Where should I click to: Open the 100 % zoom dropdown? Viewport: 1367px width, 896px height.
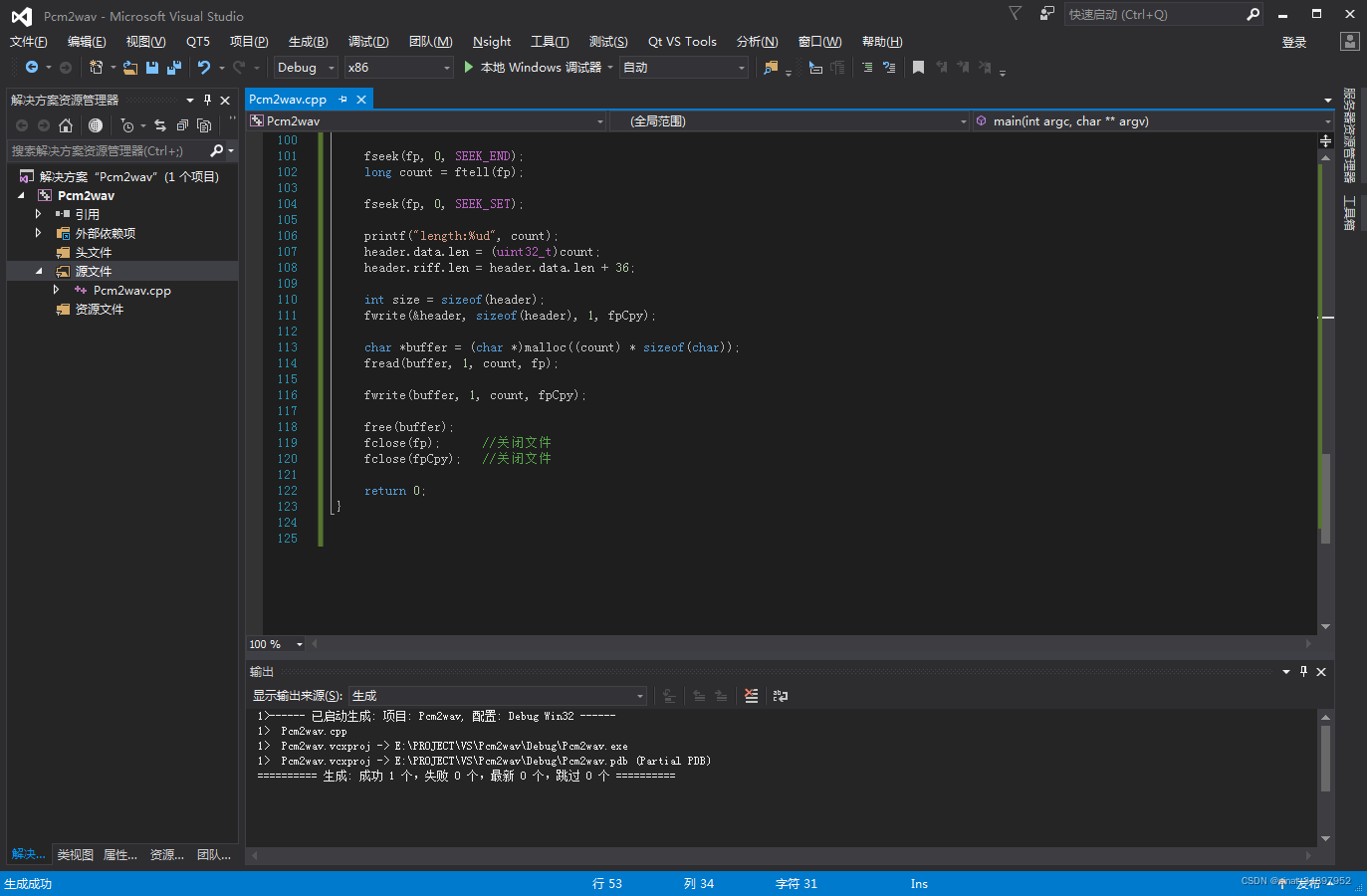point(277,644)
